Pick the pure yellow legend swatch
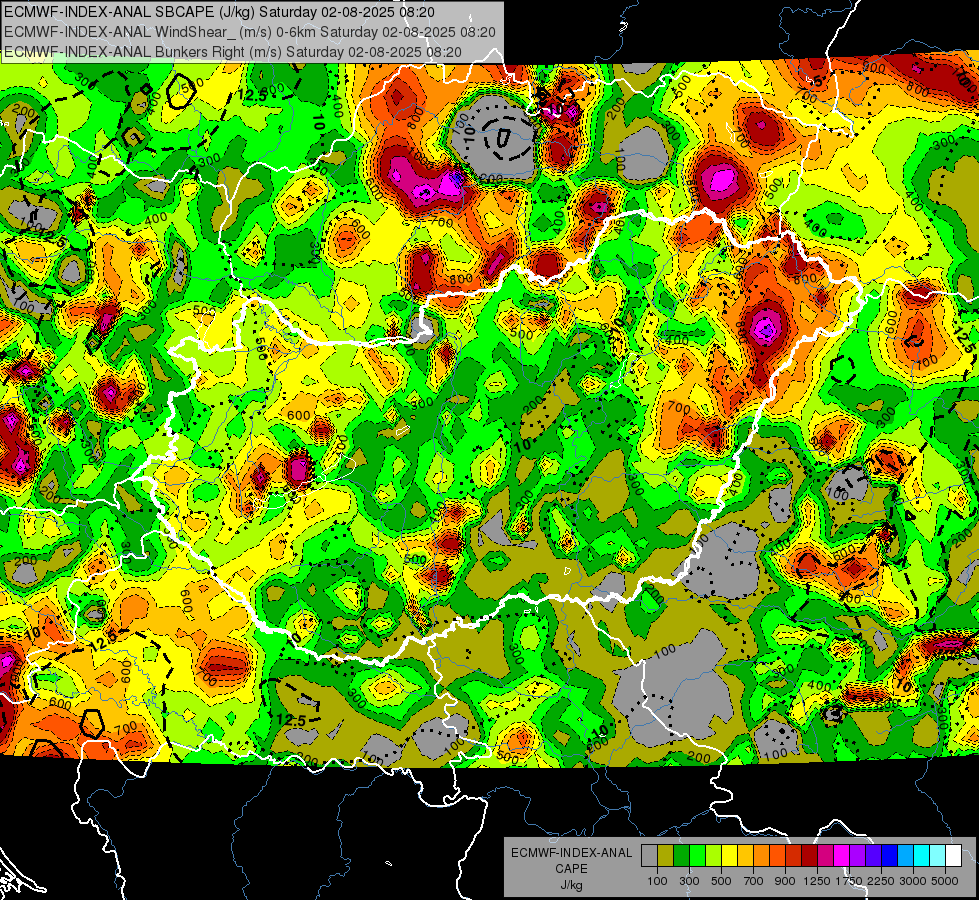The height and width of the screenshot is (900, 979). (x=729, y=856)
